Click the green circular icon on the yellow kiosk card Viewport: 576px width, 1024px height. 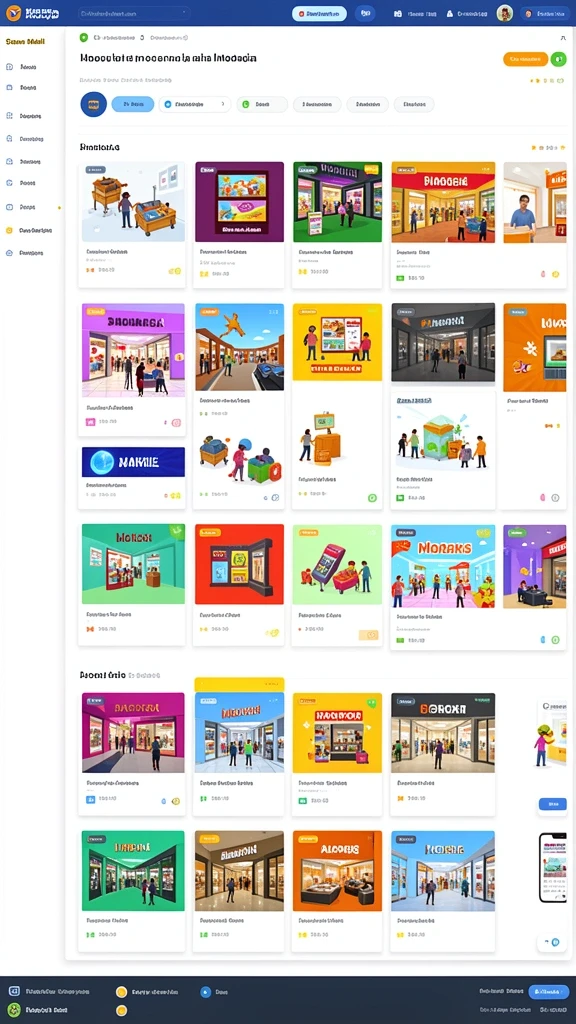pos(372,498)
